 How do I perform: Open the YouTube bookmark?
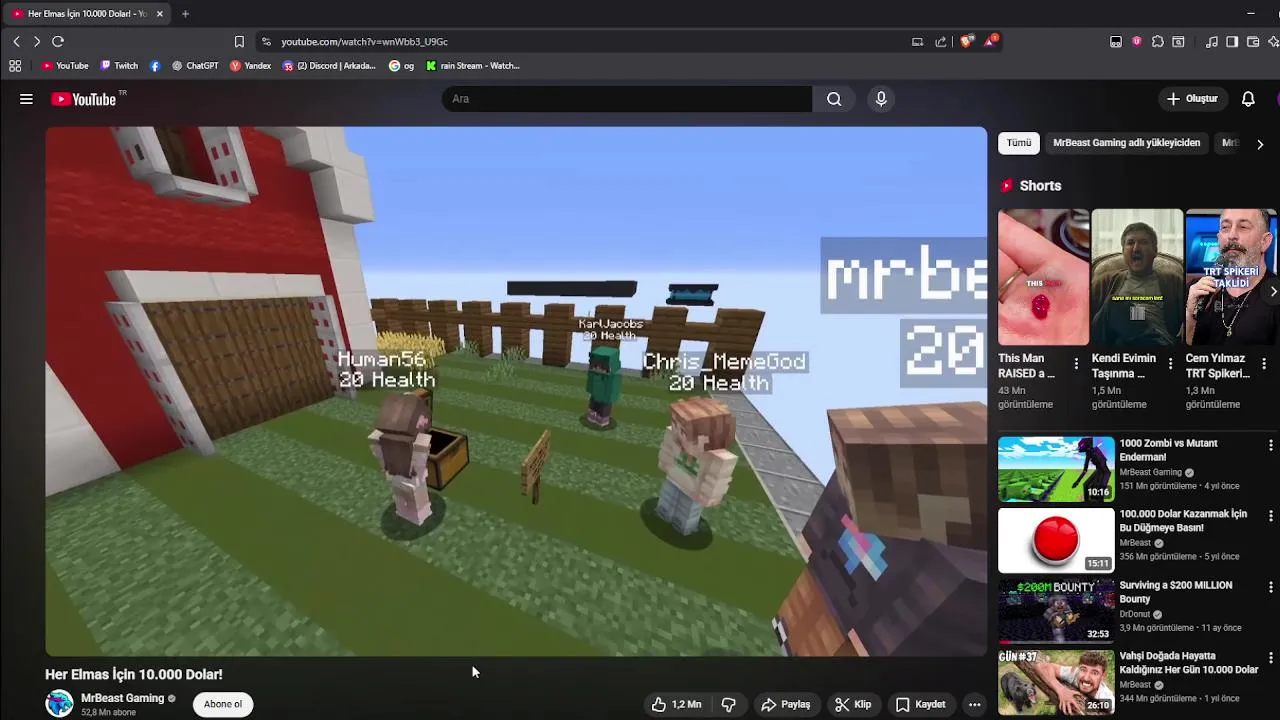(65, 66)
